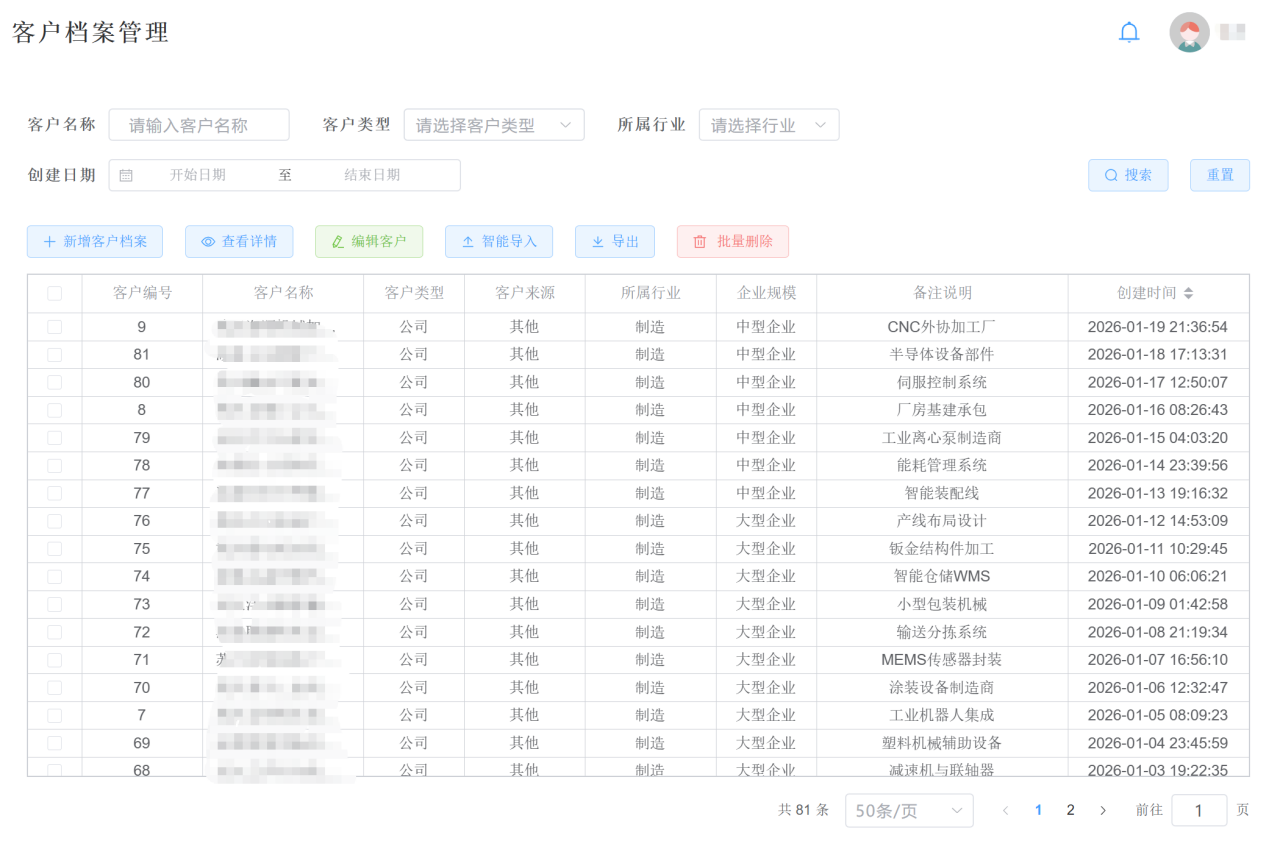This screenshot has width=1269, height=841.
Task: Expand the 所属行业 dropdown
Action: point(768,125)
